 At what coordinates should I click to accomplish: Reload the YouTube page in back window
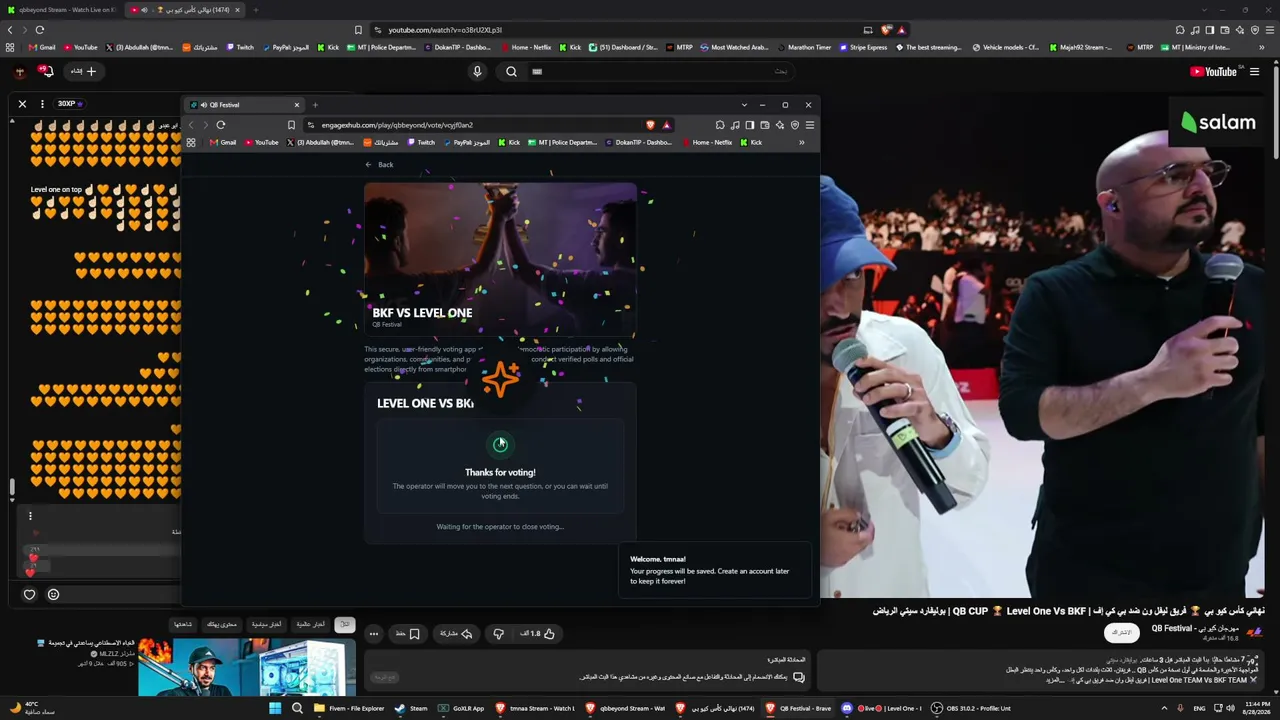click(40, 30)
